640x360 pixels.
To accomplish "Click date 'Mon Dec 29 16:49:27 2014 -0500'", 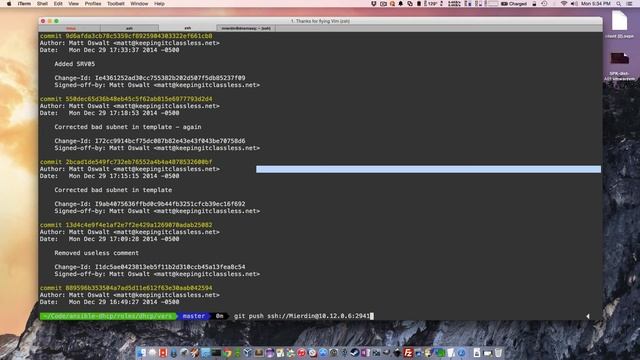I will pyautogui.click(x=124, y=302).
